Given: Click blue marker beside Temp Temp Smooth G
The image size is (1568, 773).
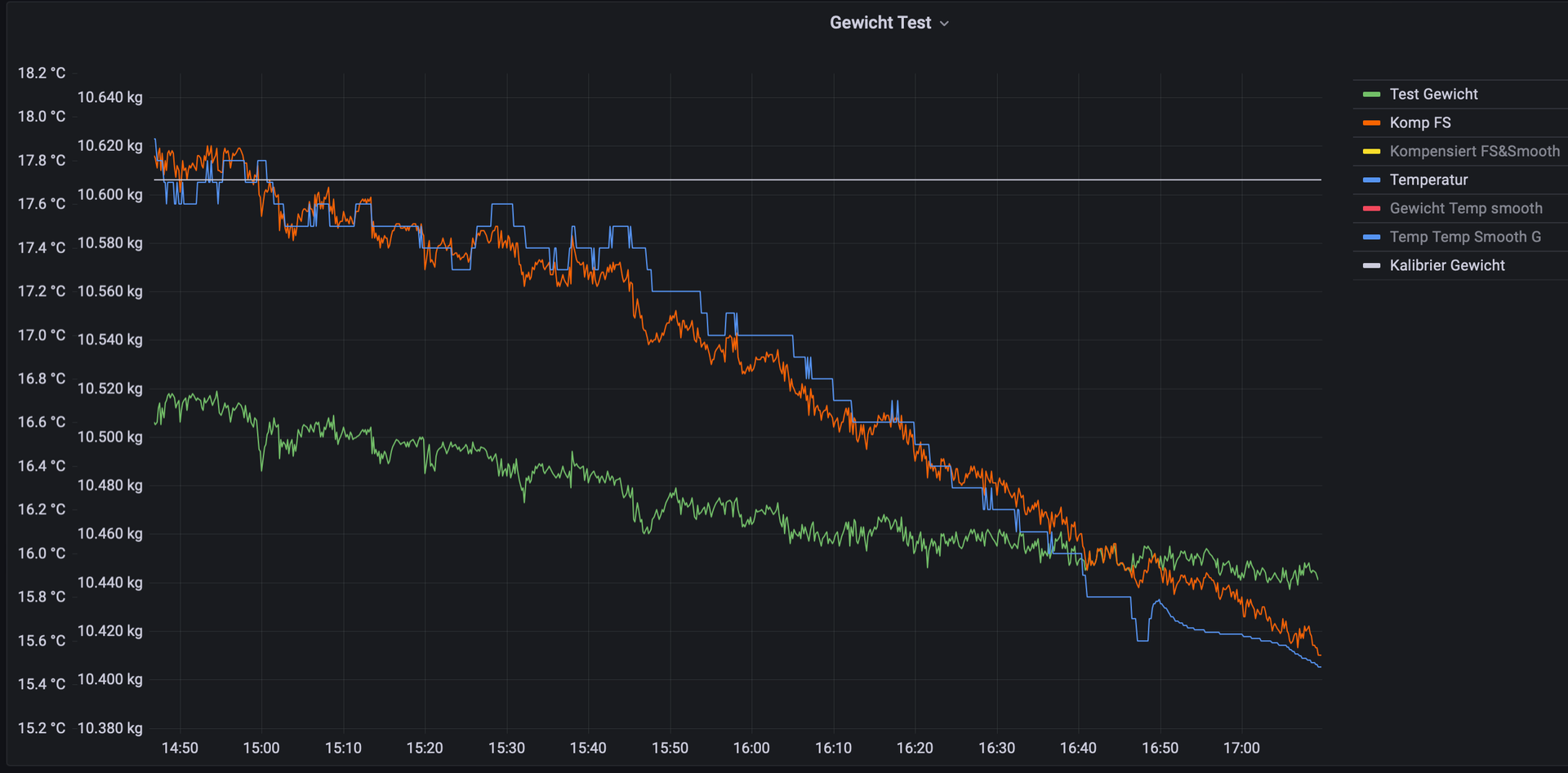Looking at the screenshot, I should point(1371,238).
